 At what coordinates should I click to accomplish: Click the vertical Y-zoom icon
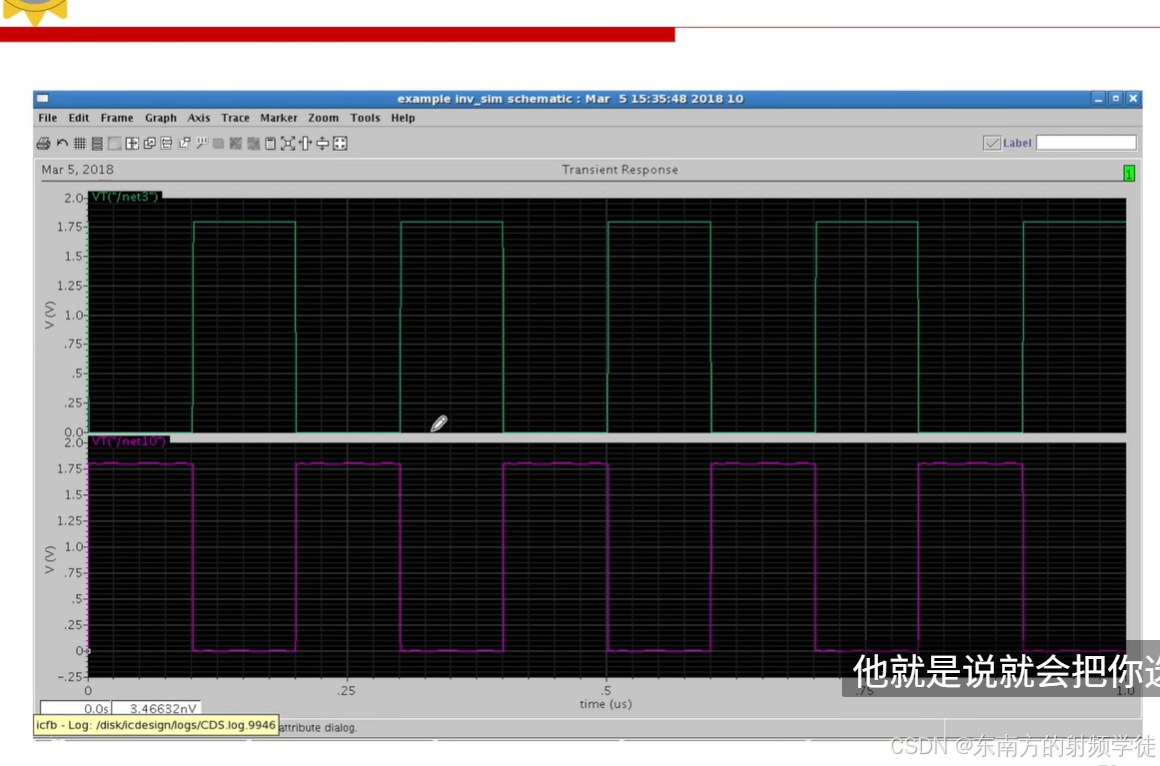323,144
